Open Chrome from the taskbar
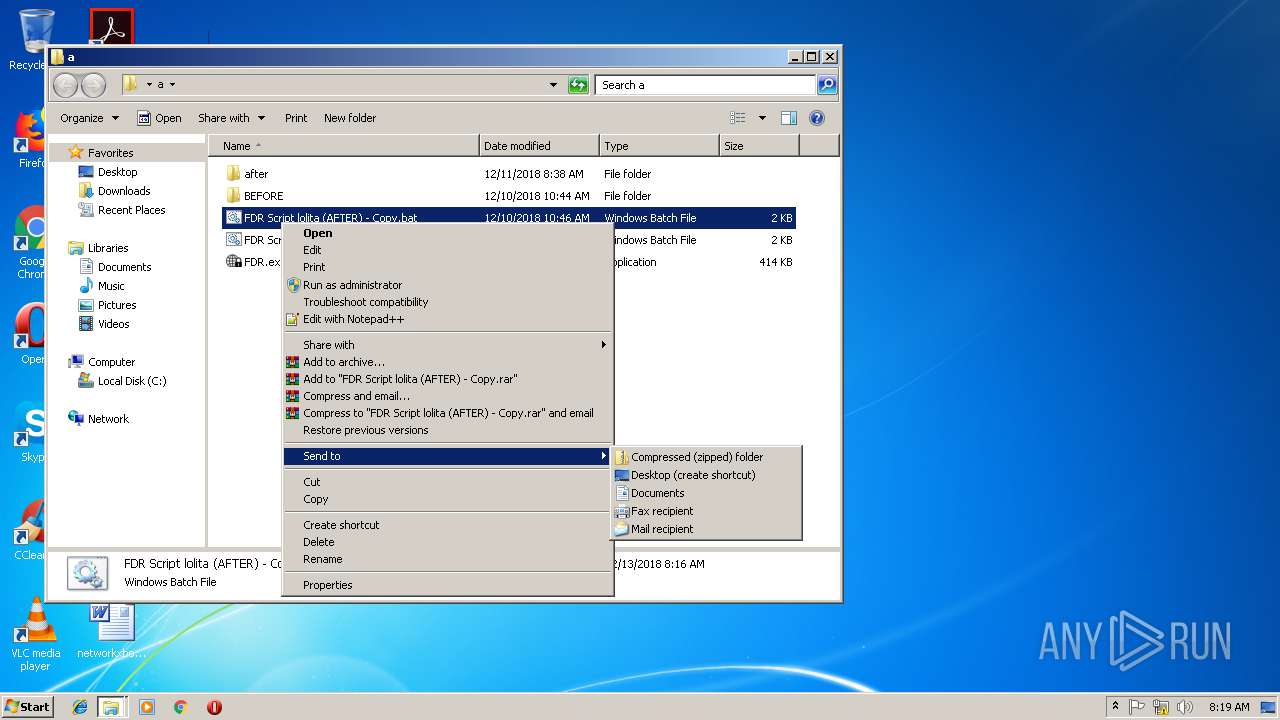1280x720 pixels. [180, 707]
